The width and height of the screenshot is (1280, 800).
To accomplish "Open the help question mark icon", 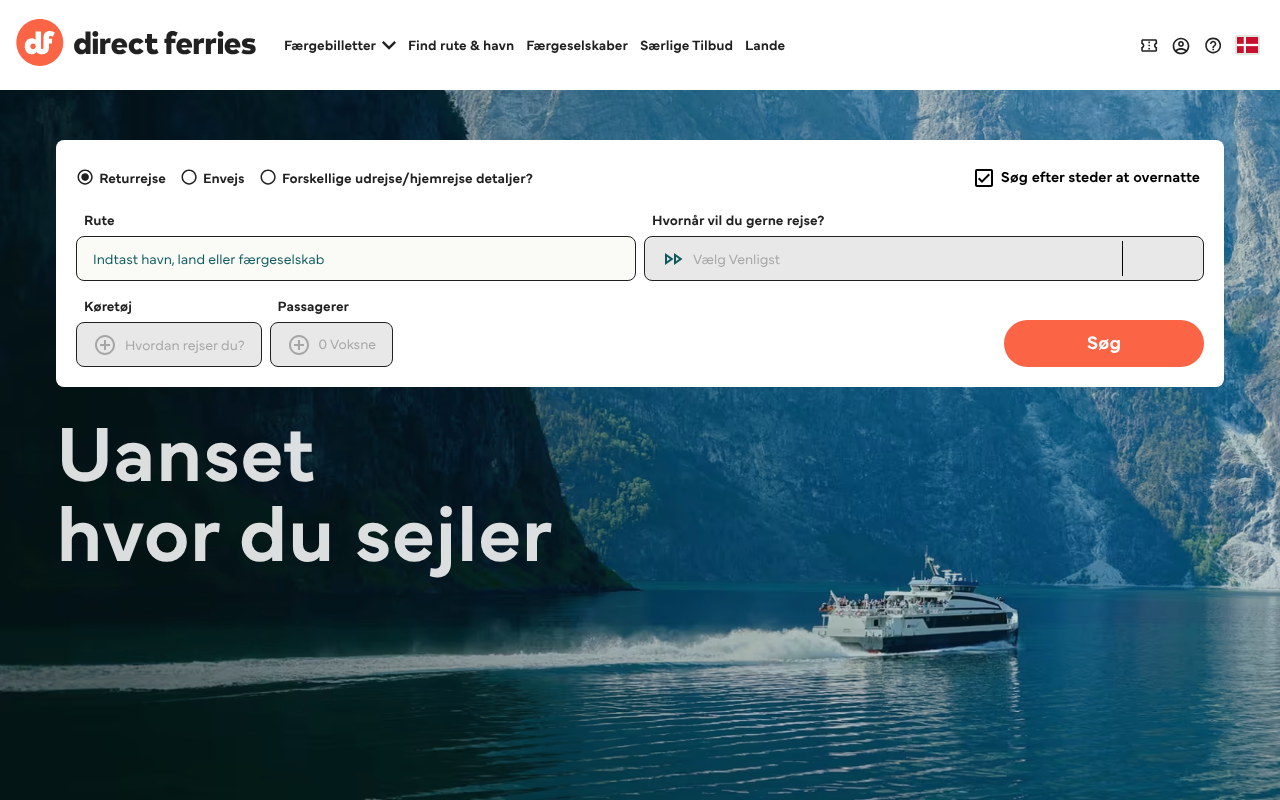I will 1213,45.
